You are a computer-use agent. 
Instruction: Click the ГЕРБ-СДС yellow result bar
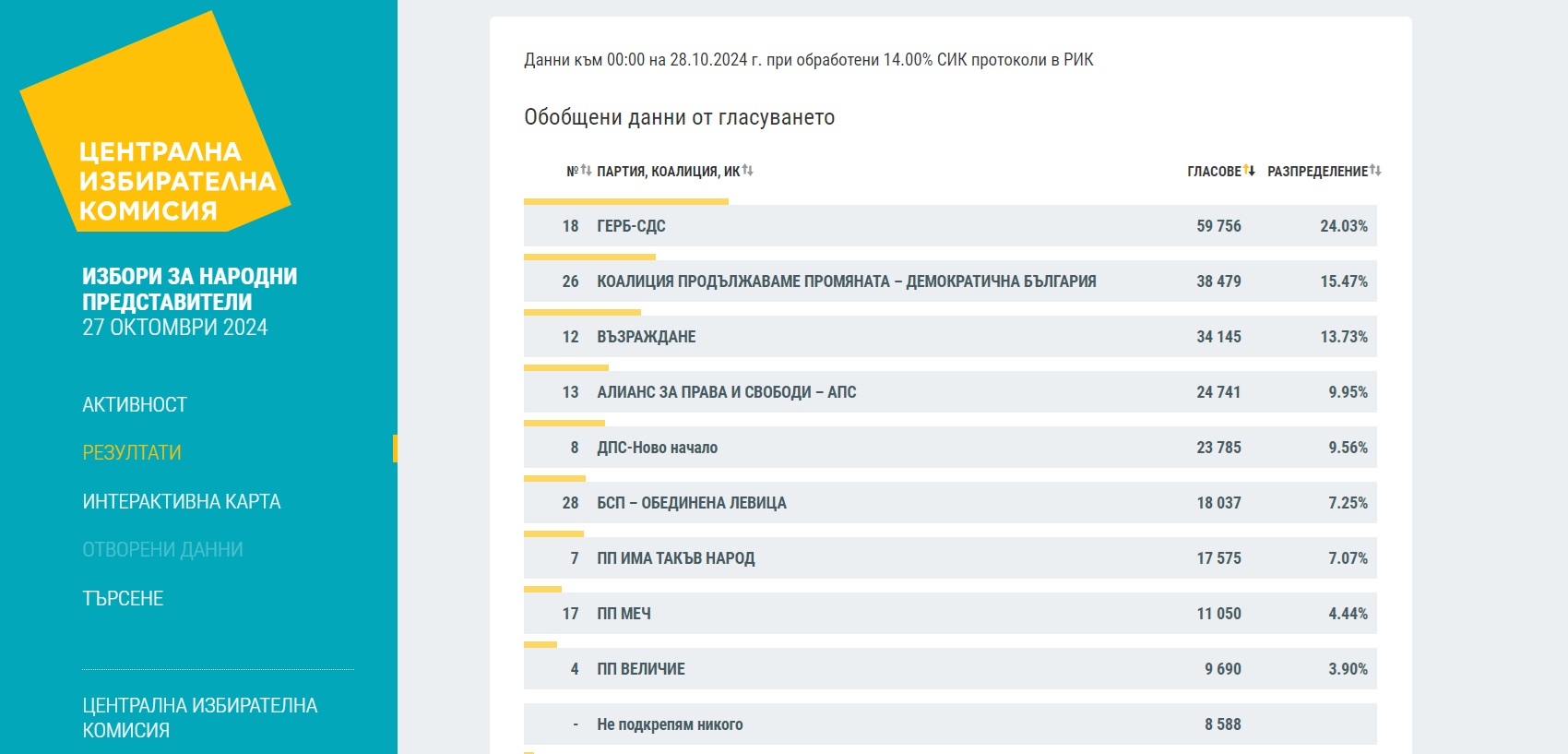click(626, 201)
